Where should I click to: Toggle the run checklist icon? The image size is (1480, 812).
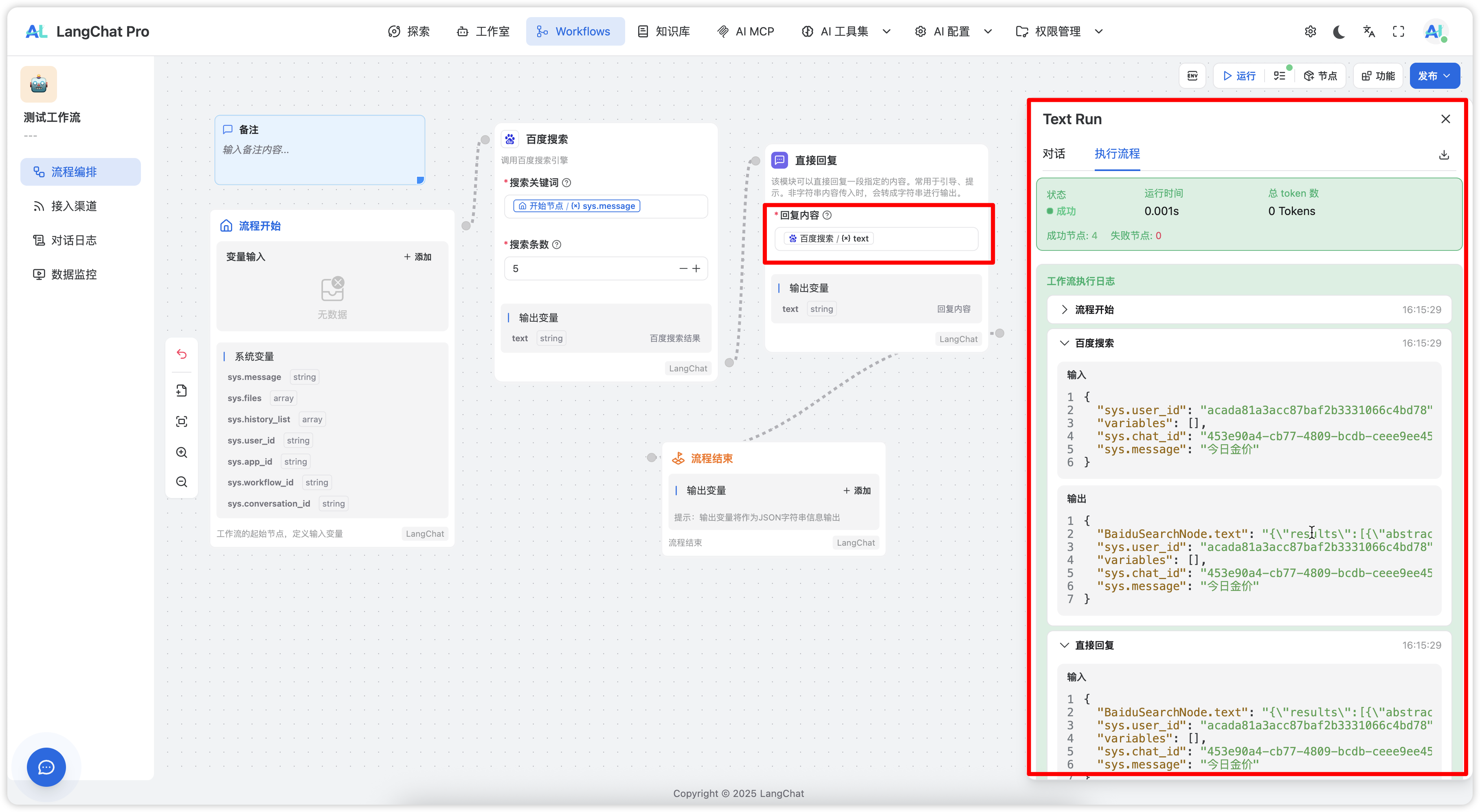[x=1279, y=76]
